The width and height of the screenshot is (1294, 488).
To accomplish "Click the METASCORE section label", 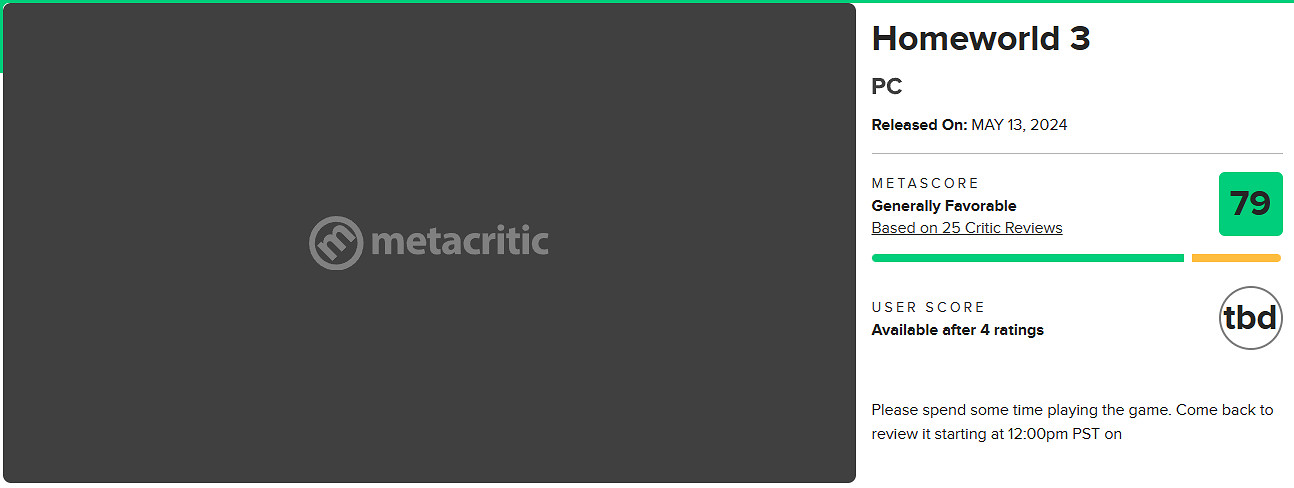I will point(925,183).
